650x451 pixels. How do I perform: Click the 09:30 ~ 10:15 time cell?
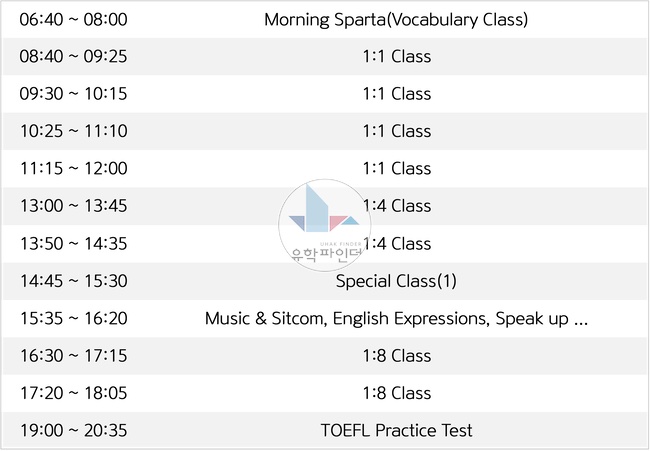pyautogui.click(x=73, y=94)
